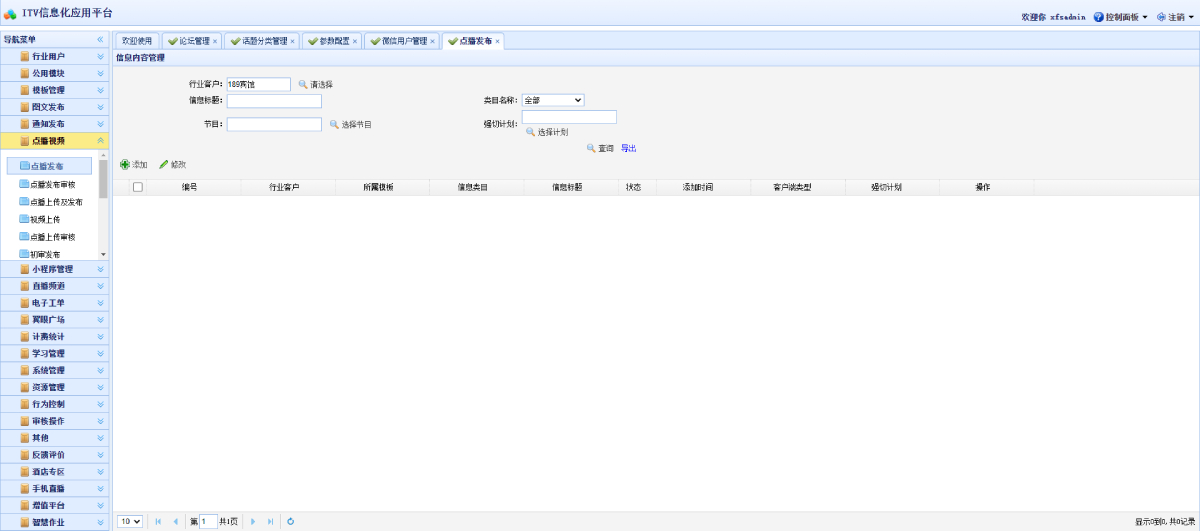This screenshot has width=1200, height=531.
Task: Collapse the 点播视频 sidebar section
Action: pyautogui.click(x=100, y=141)
